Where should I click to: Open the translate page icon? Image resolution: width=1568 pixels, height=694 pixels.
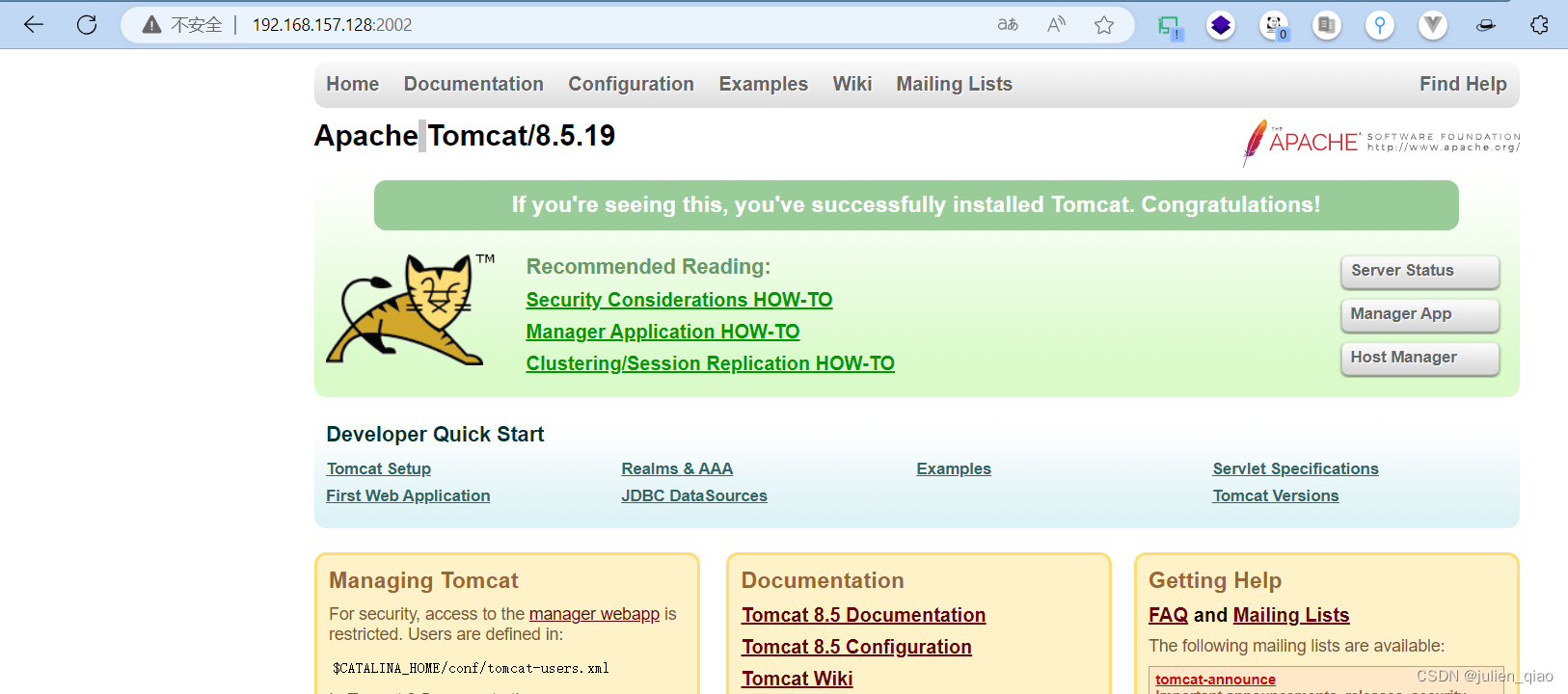pos(1008,25)
